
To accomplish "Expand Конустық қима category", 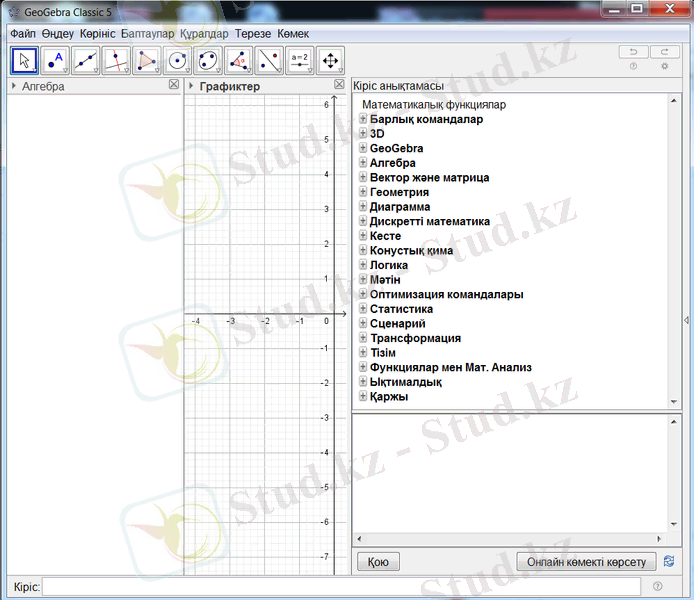I will click(x=363, y=250).
